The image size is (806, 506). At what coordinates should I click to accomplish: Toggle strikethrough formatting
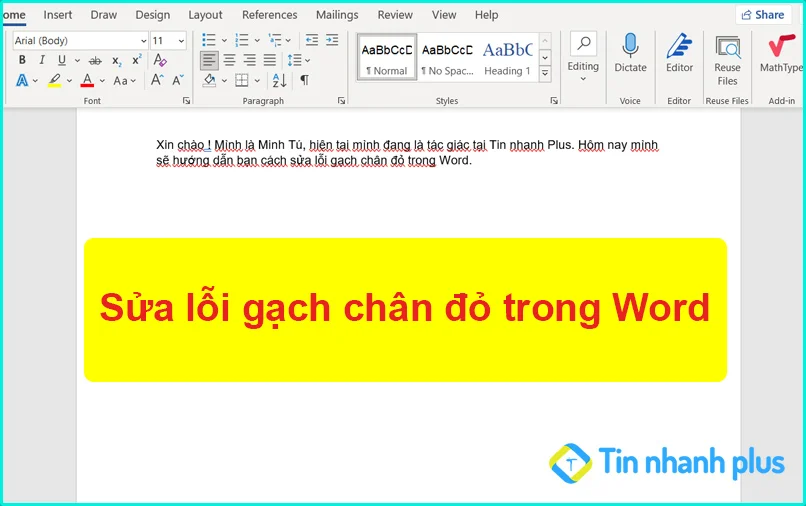(95, 61)
